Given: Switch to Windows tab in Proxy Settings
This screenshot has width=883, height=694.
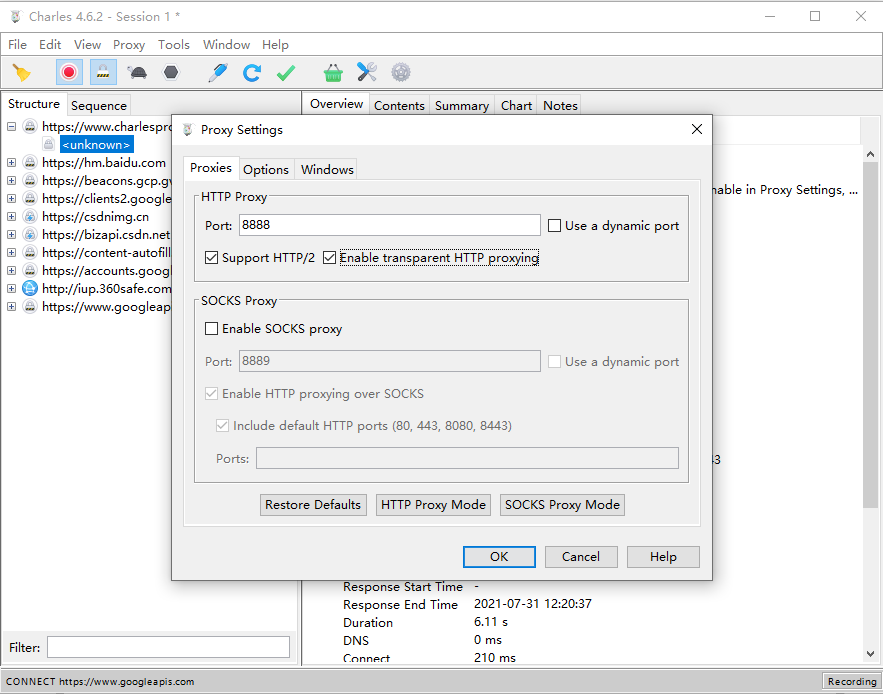Looking at the screenshot, I should point(327,169).
